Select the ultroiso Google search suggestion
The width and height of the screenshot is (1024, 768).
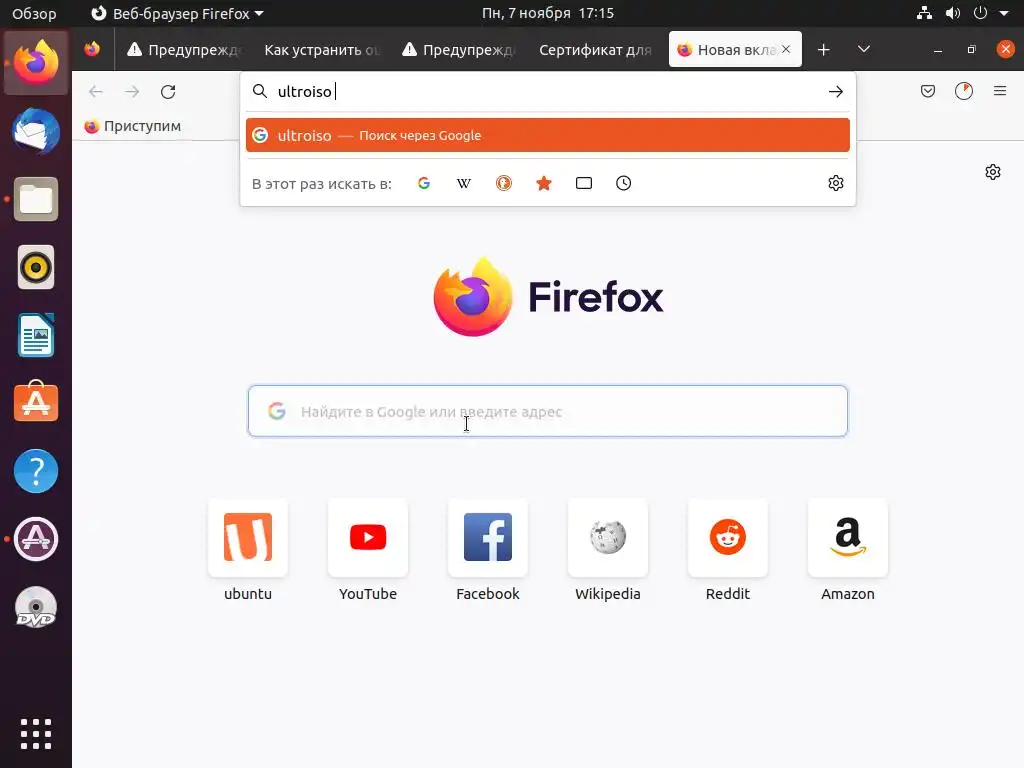547,135
